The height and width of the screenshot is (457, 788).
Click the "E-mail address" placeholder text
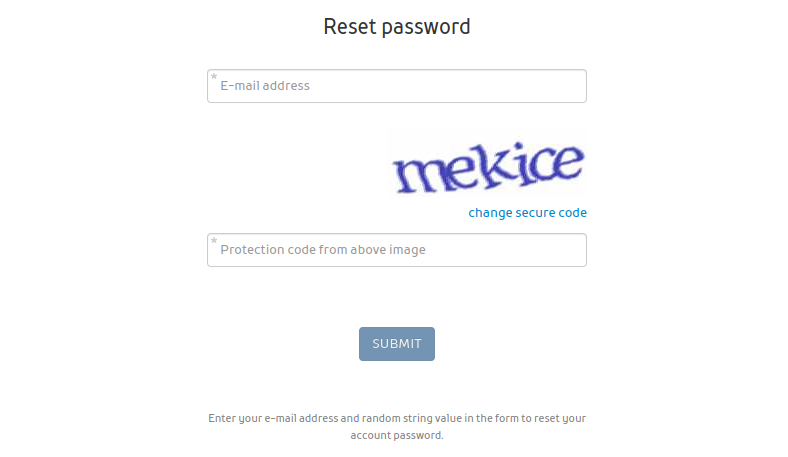pos(265,86)
